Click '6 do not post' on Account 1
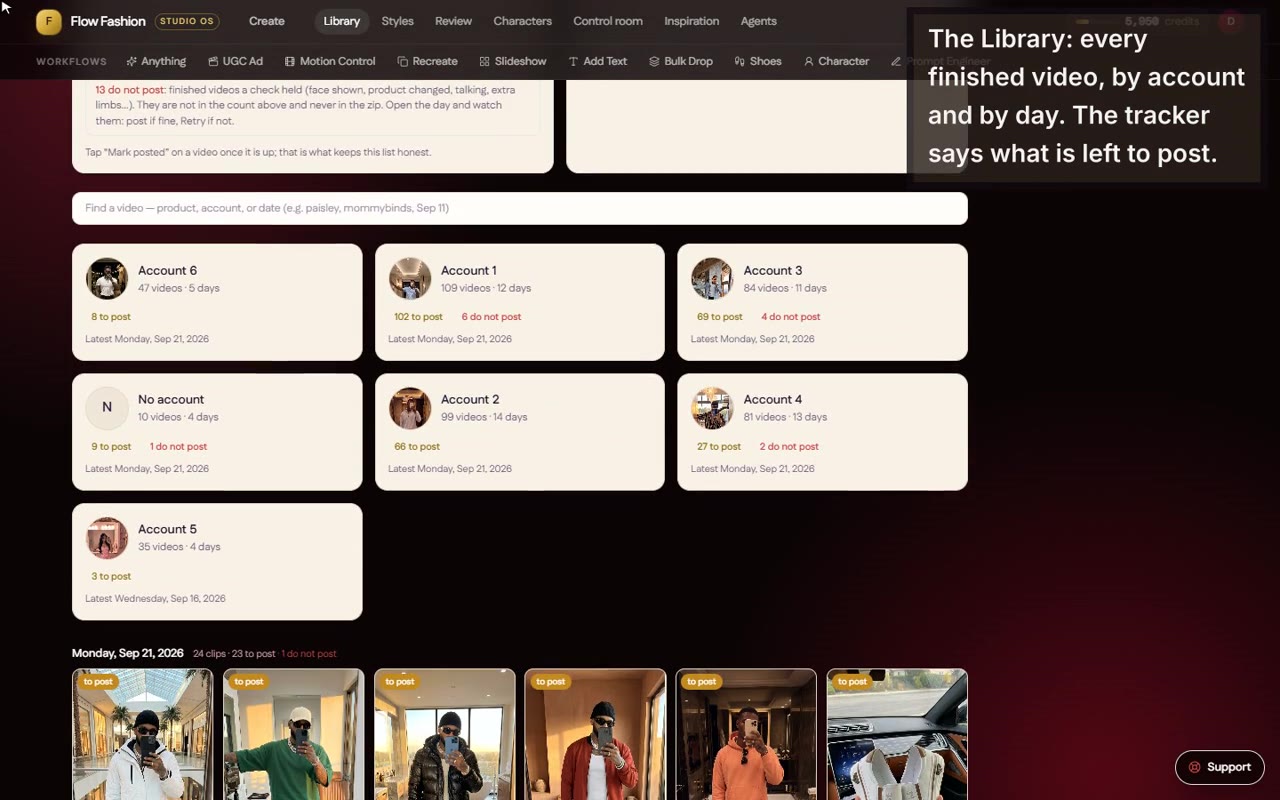This screenshot has width=1280, height=800. point(491,317)
